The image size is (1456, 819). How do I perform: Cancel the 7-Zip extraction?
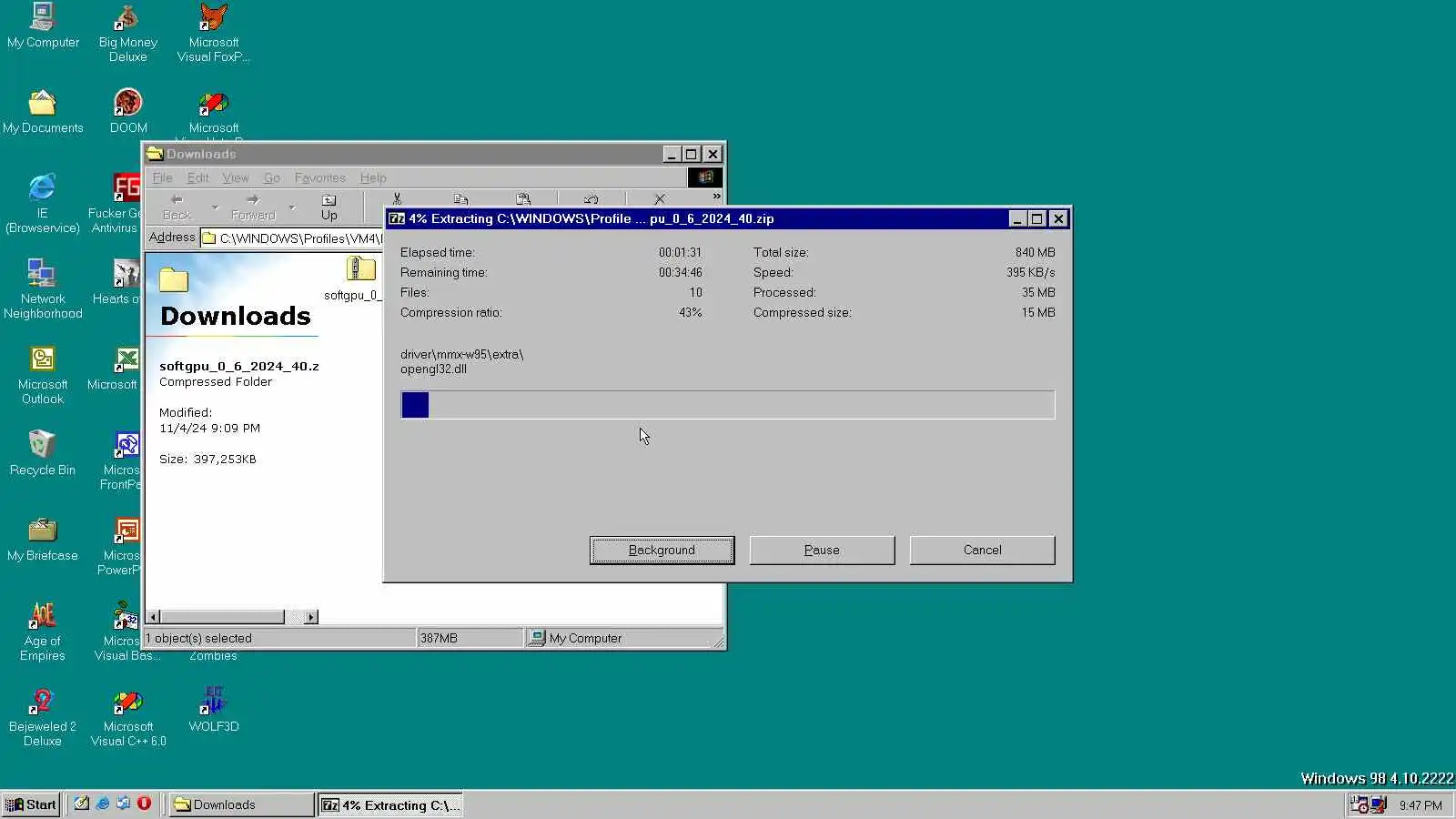pyautogui.click(x=982, y=550)
